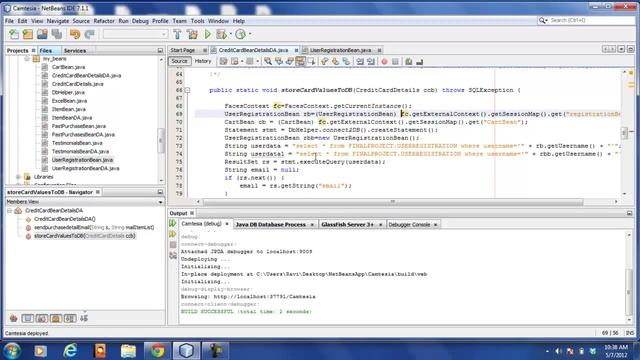Click the Open Project toolbar icon

(42, 35)
